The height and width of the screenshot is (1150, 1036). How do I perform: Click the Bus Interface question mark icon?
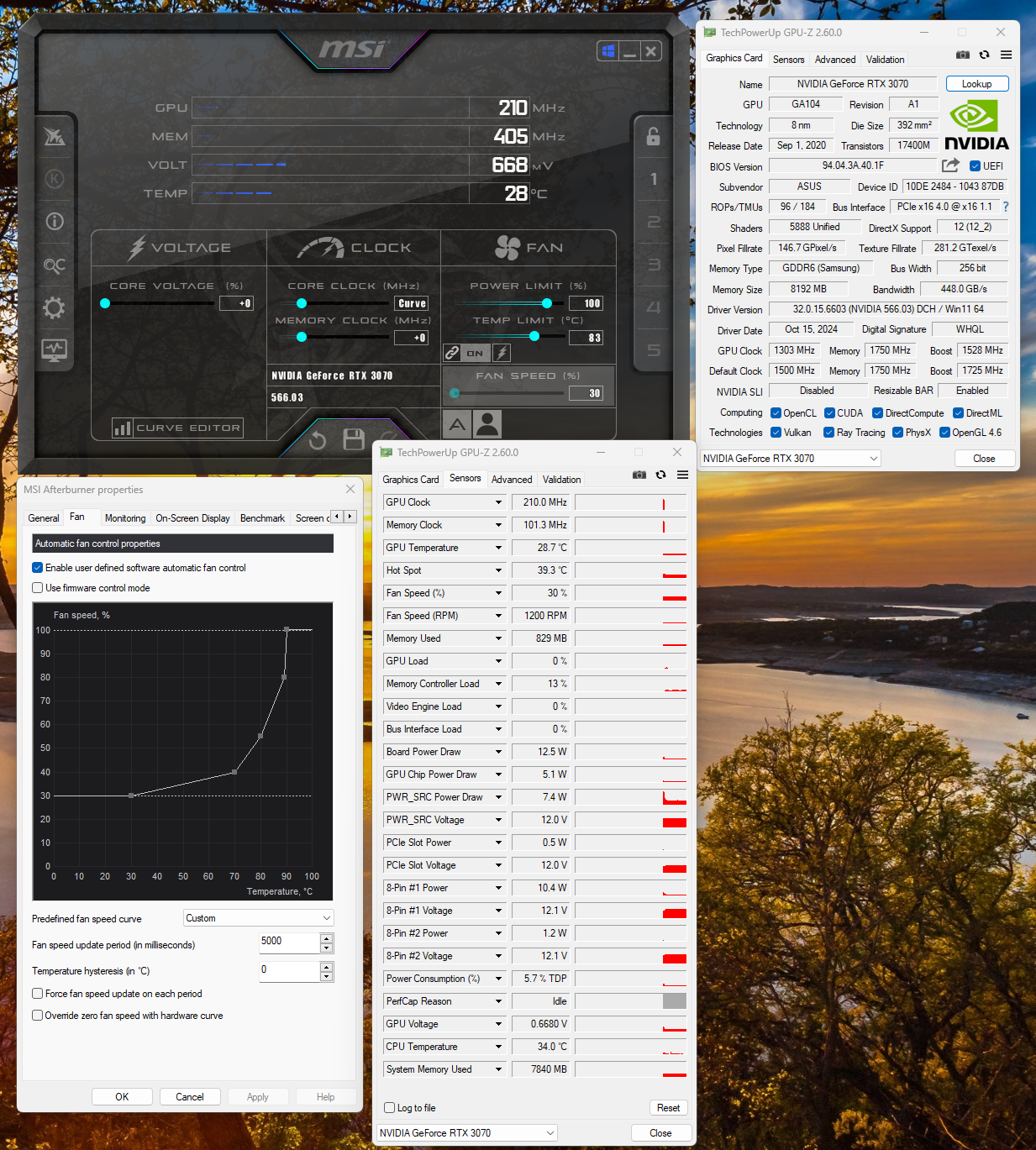[x=1006, y=207]
